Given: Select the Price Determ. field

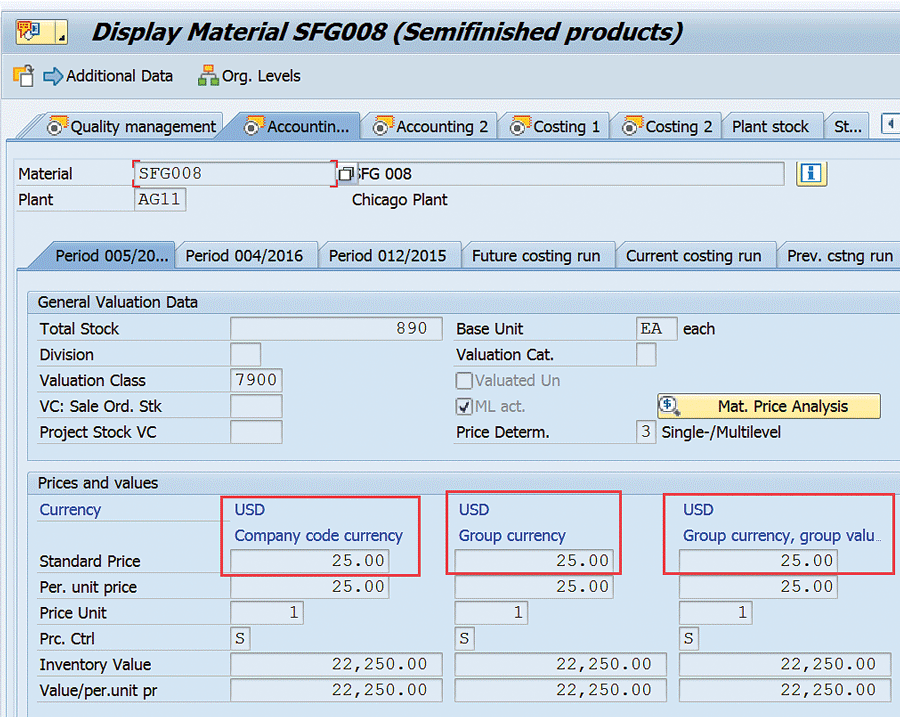Looking at the screenshot, I should [x=646, y=432].
